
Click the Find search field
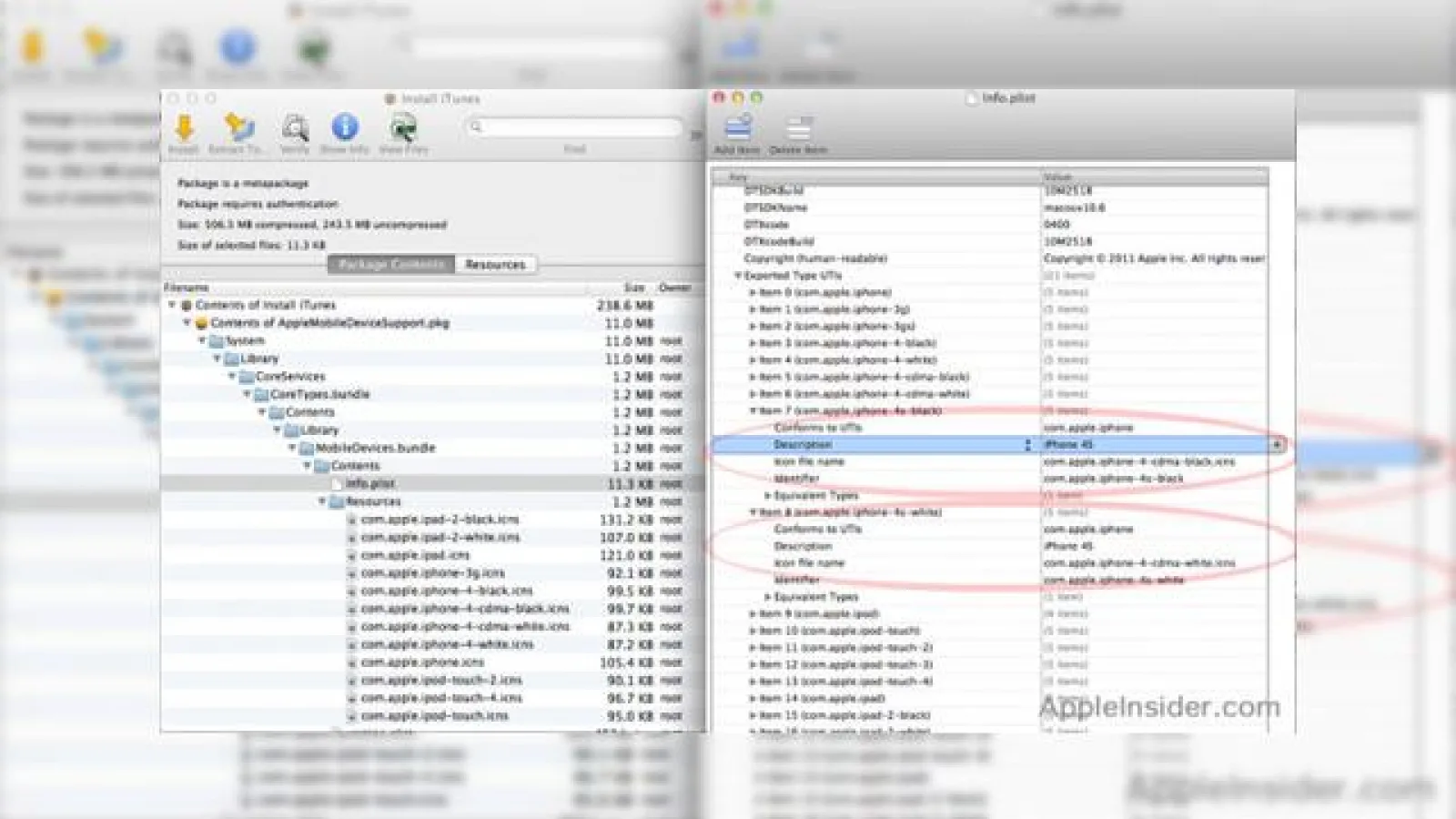click(x=574, y=126)
